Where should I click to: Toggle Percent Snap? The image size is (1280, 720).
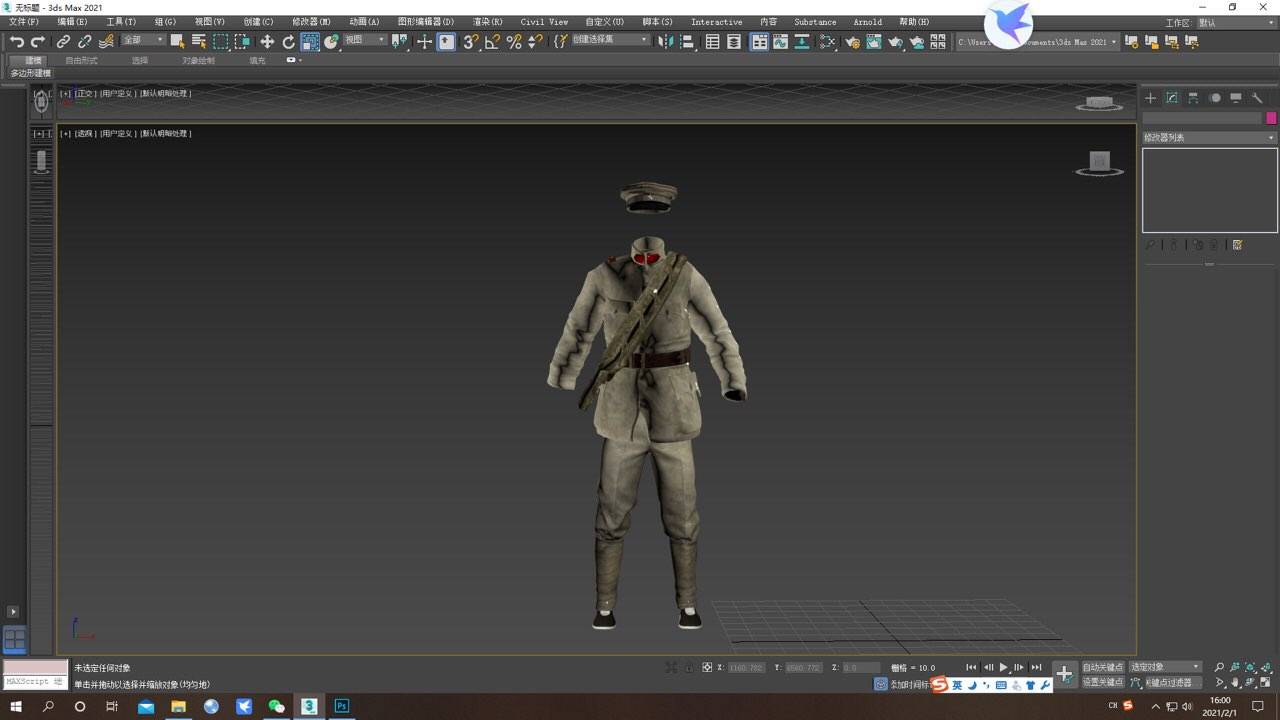[514, 42]
